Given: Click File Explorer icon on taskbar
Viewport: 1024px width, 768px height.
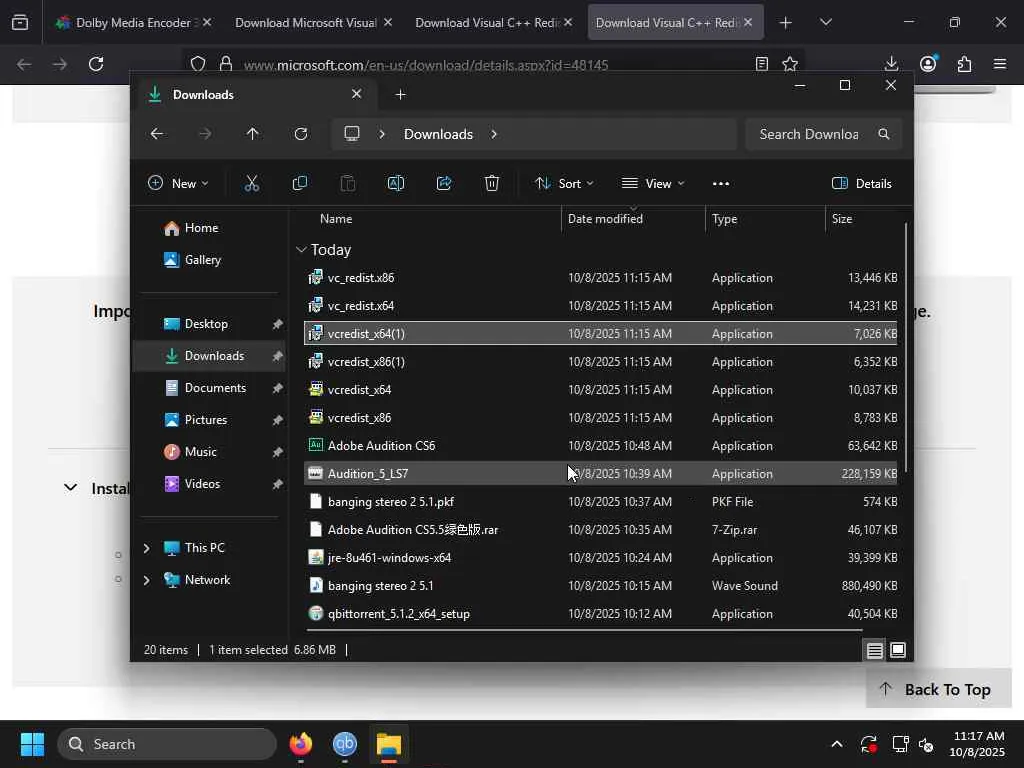Looking at the screenshot, I should coord(389,744).
